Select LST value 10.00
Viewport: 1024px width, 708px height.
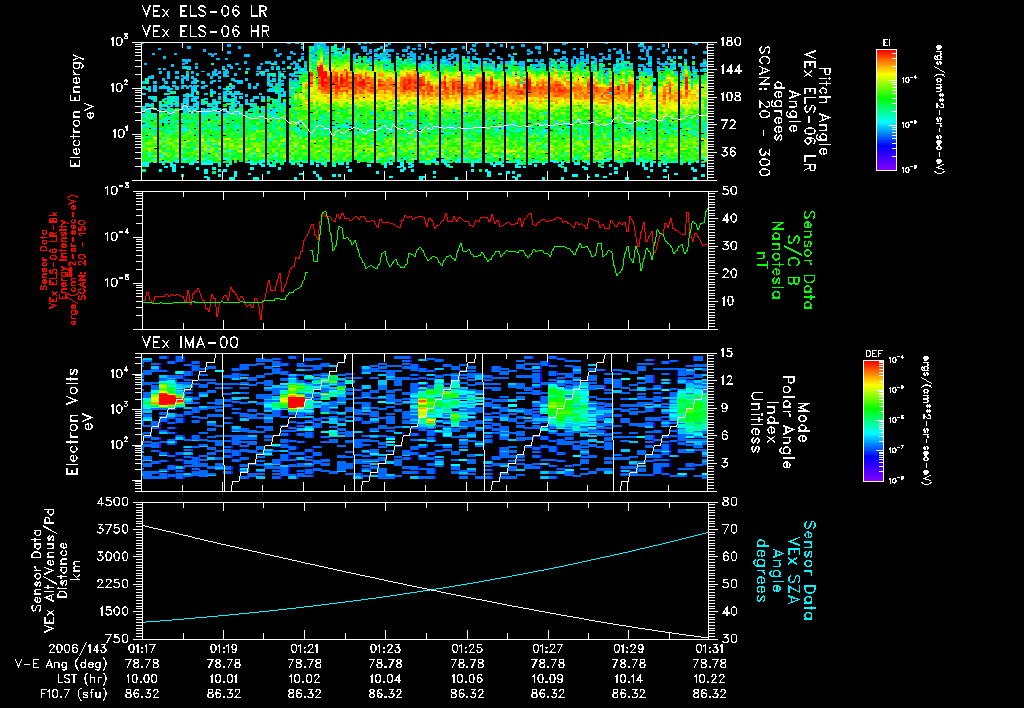click(x=142, y=679)
